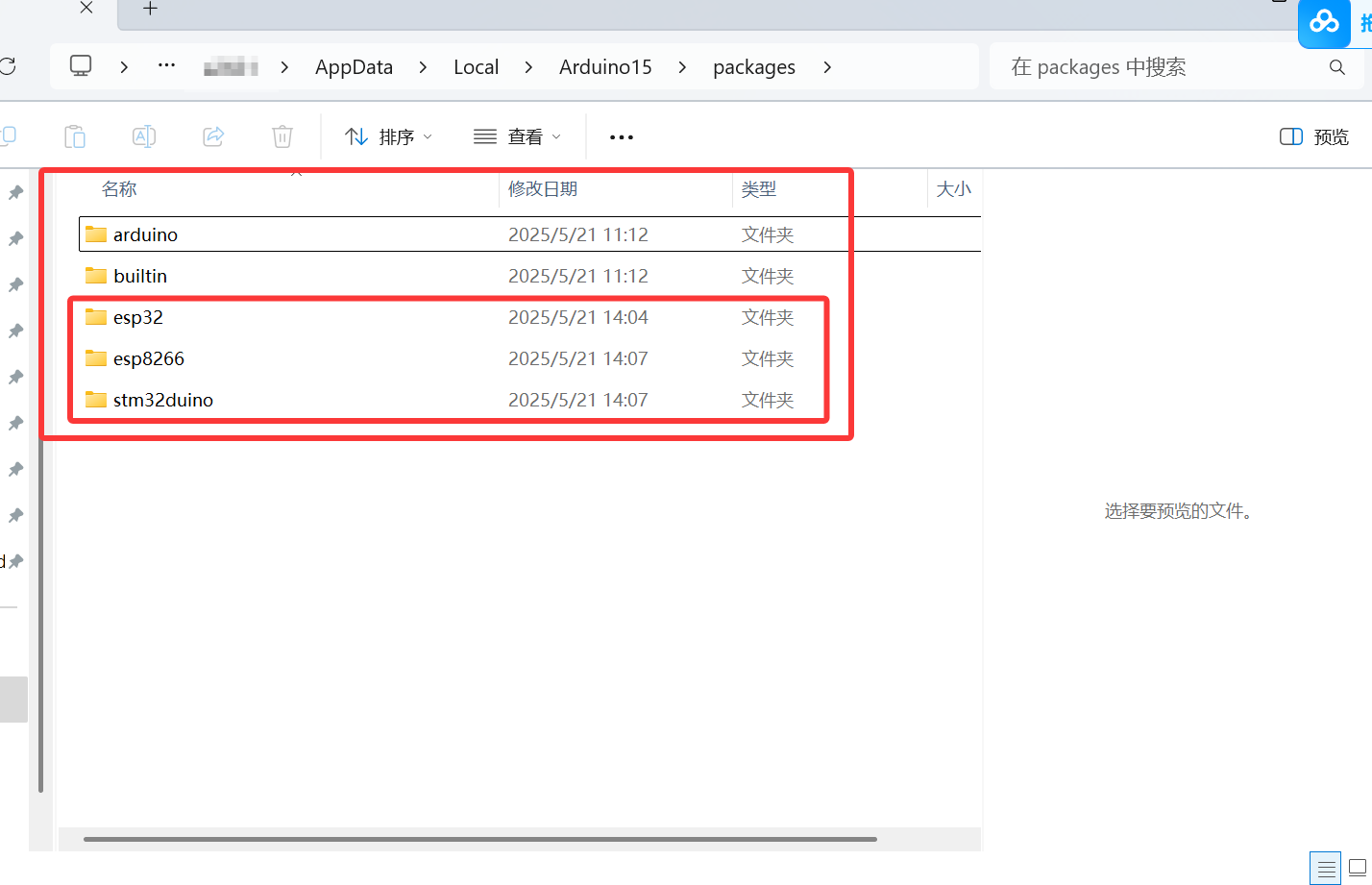Viewport: 1372px width, 885px height.
Task: Click the stm32duino folder icon
Action: 96,399
